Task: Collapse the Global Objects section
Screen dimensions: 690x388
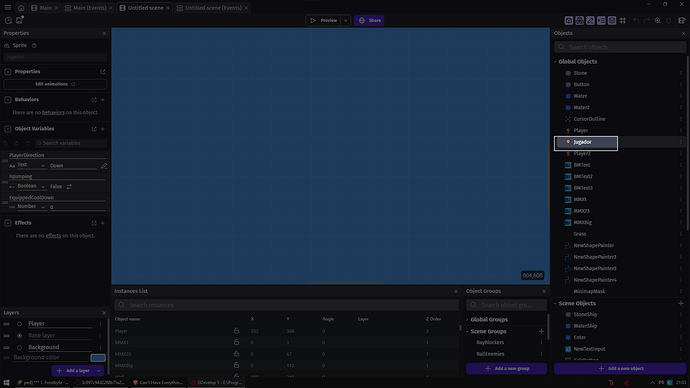Action: [555, 62]
